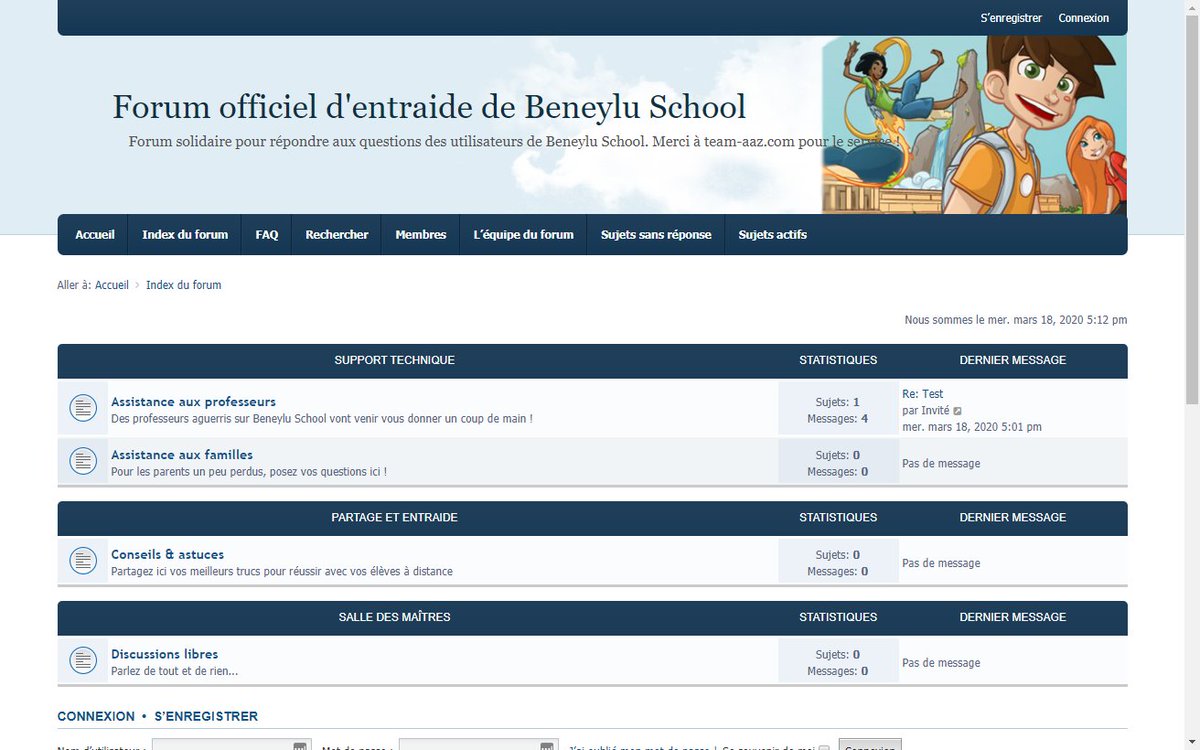Viewport: 1200px width, 750px height.
Task: Click 'Pas de message' in Assistance aux familles row
Action: click(x=941, y=464)
